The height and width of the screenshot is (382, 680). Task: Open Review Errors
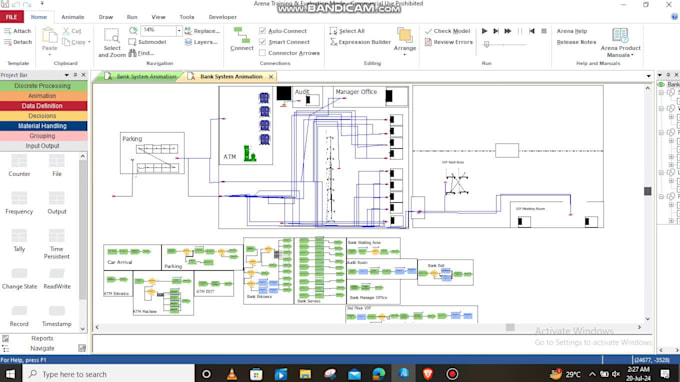(x=448, y=42)
